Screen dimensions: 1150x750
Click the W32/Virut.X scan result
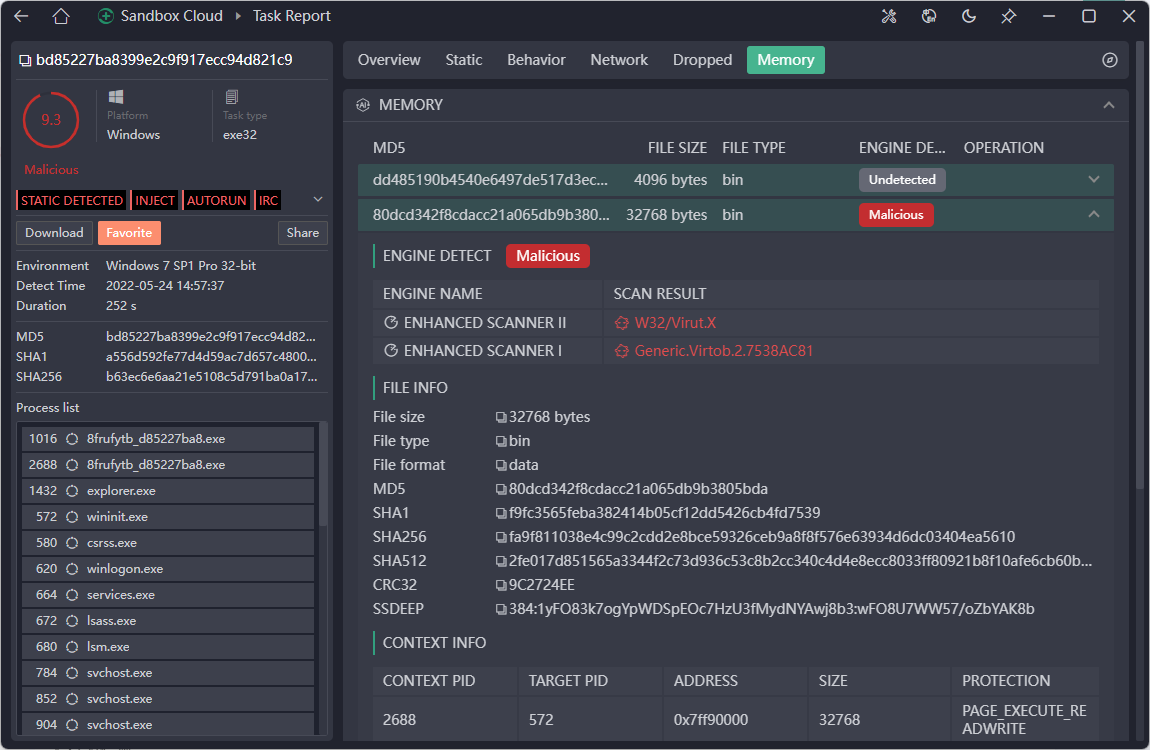[675, 323]
